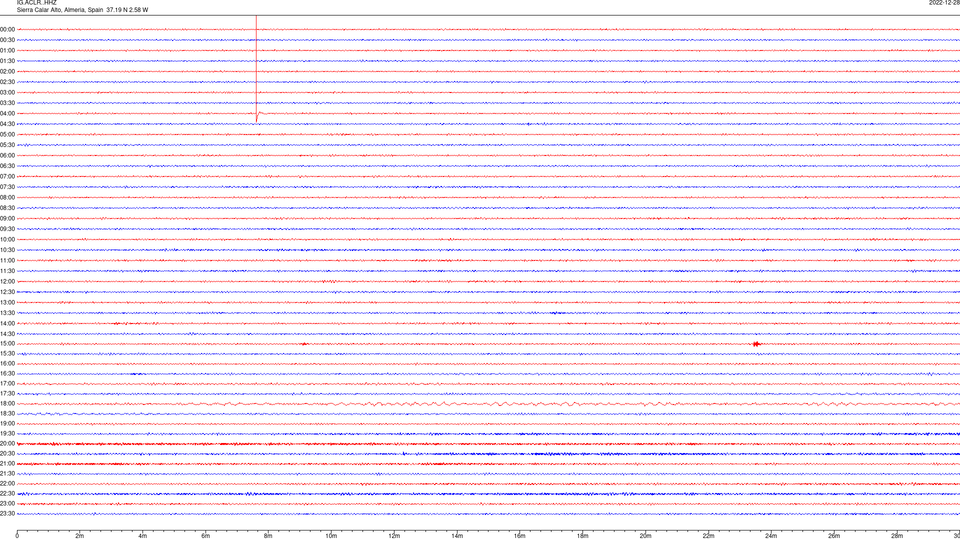This screenshot has height=540, width=960.
Task: Click the 2m tick label on time axis
Action: click(x=80, y=536)
